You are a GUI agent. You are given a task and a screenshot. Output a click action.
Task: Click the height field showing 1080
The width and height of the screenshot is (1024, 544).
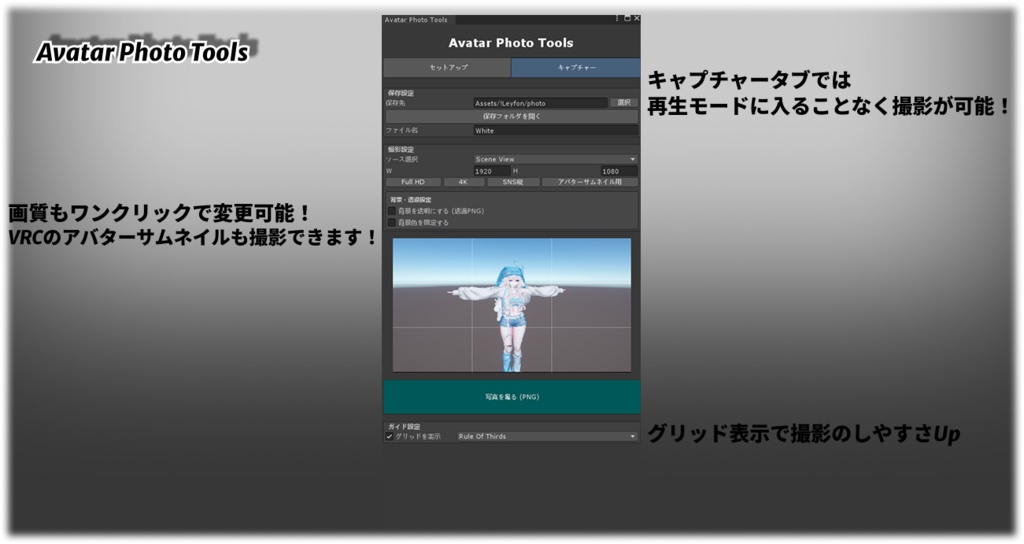tap(618, 171)
